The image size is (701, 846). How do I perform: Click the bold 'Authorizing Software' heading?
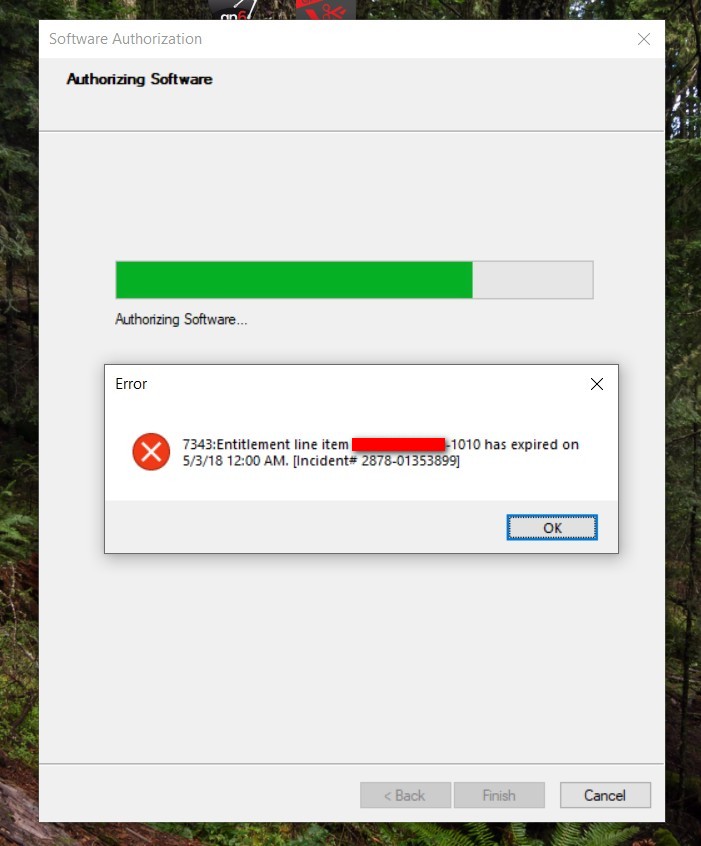pos(139,79)
